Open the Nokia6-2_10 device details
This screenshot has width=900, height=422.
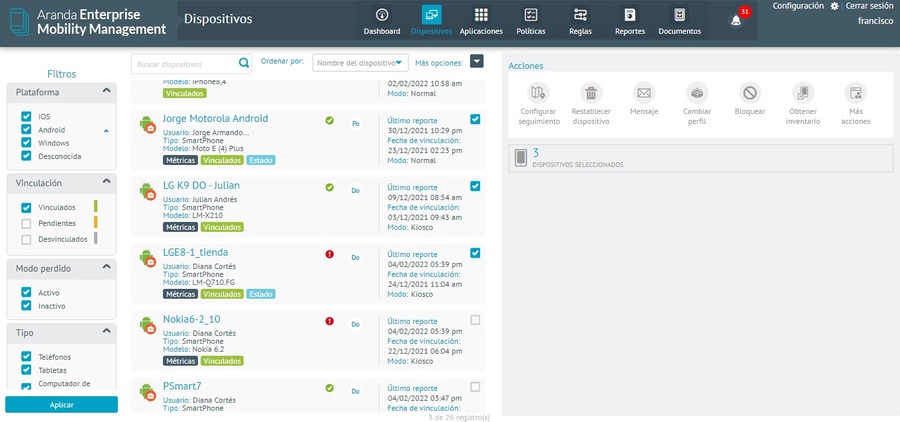point(192,319)
